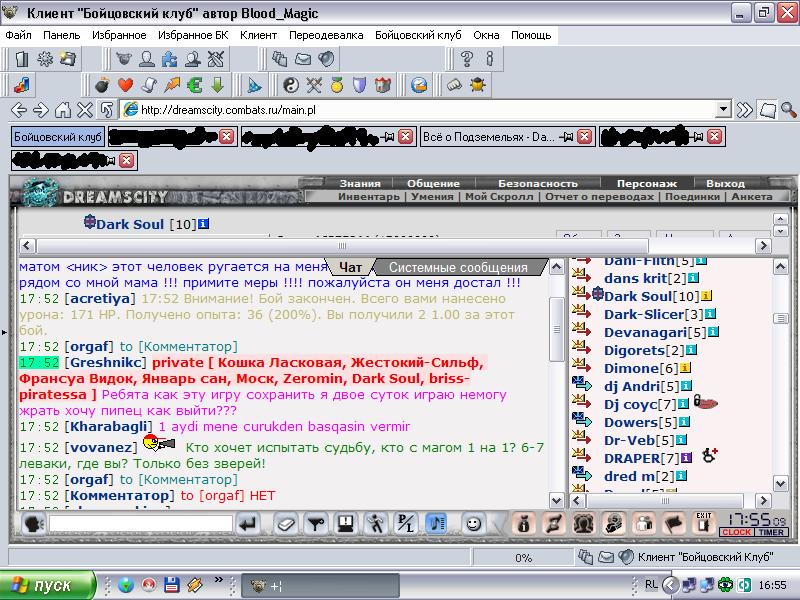Click the red heart toolbar icon
800x600 pixels.
(x=126, y=85)
